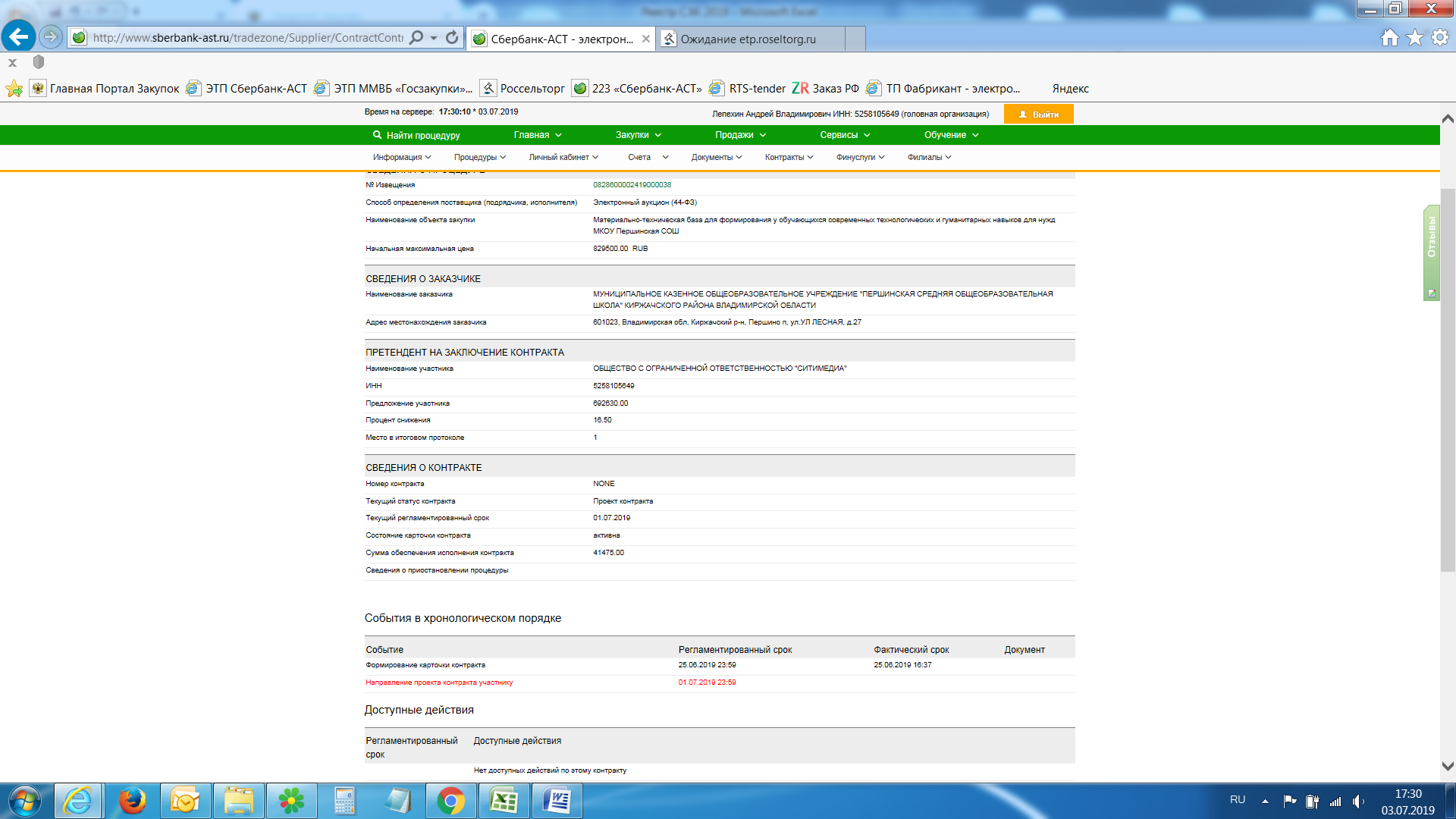Open Firefox from the taskbar
Screen dimensions: 1456x819
132,801
